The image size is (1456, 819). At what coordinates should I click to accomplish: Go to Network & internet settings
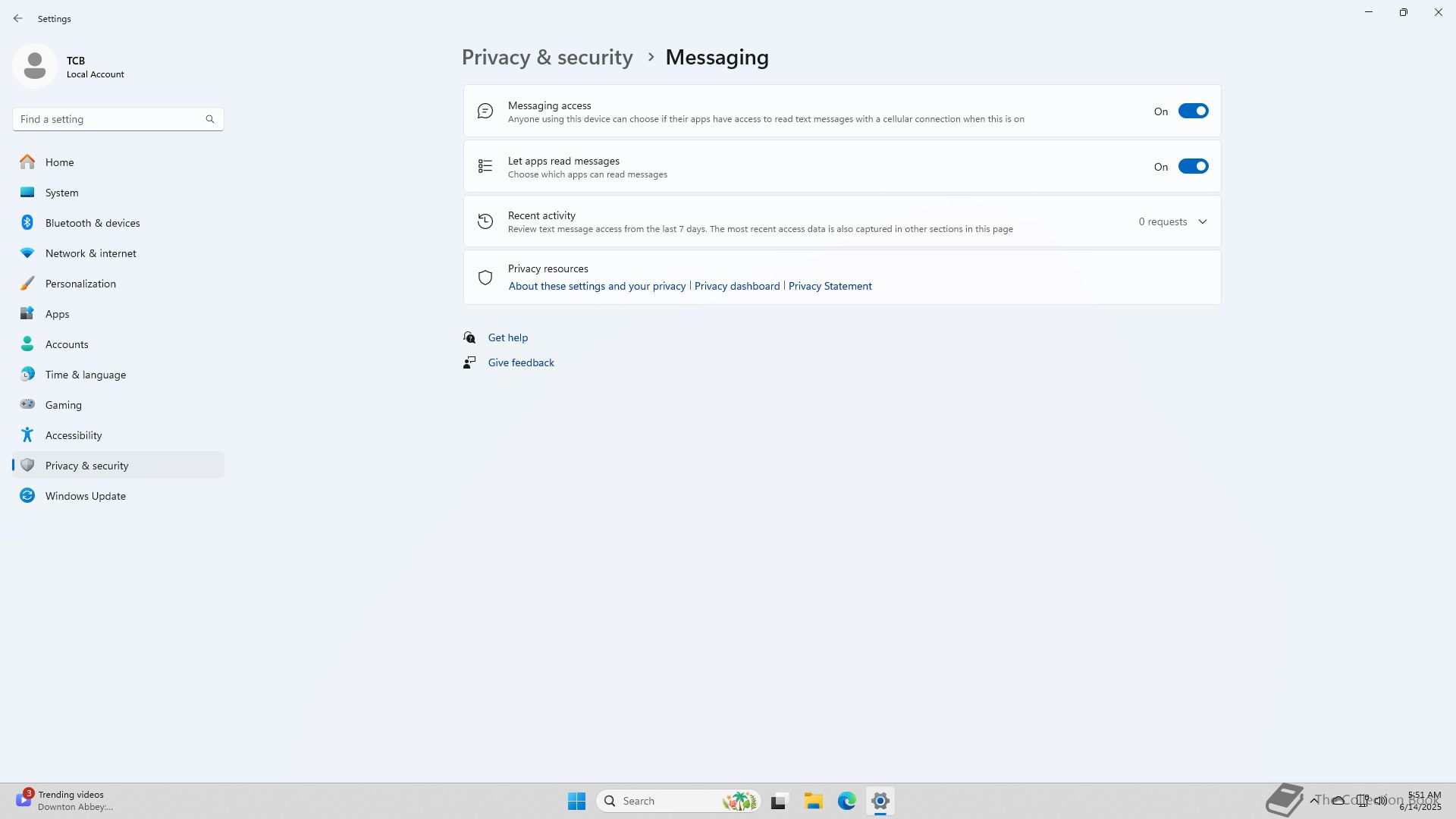coord(90,253)
